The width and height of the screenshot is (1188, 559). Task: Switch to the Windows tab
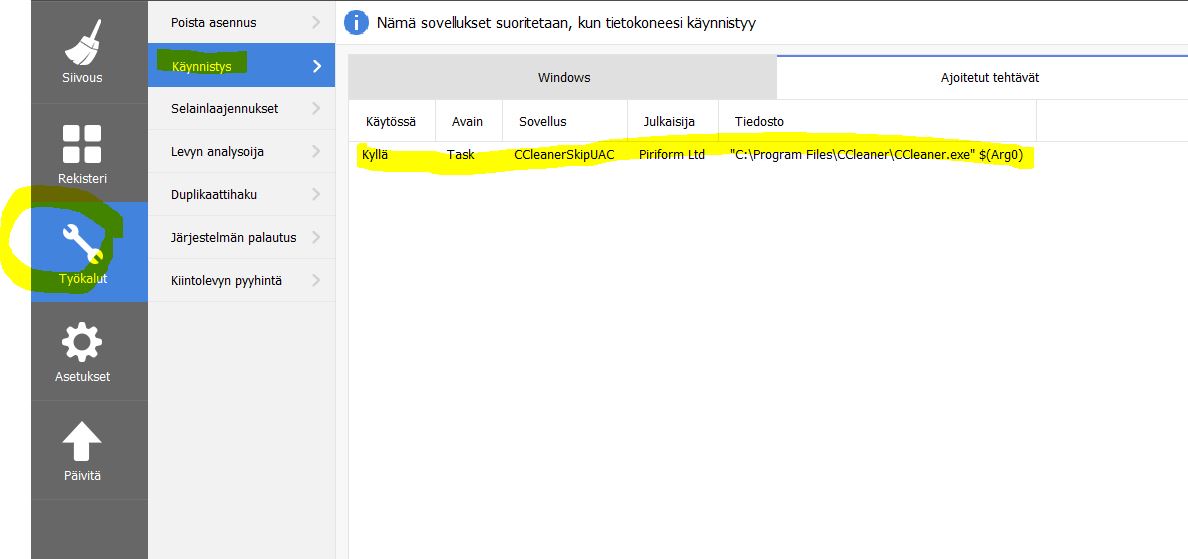point(563,77)
